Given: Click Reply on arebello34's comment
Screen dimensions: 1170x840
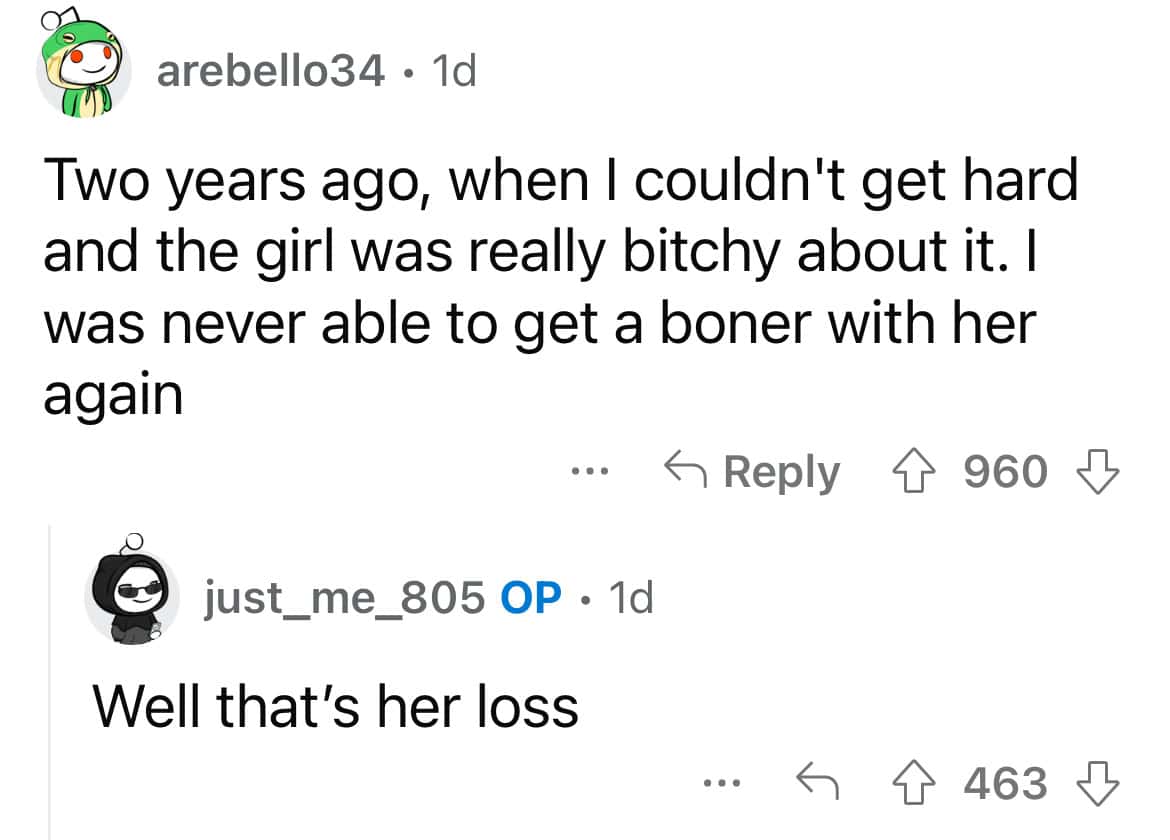Looking at the screenshot, I should click(x=753, y=472).
